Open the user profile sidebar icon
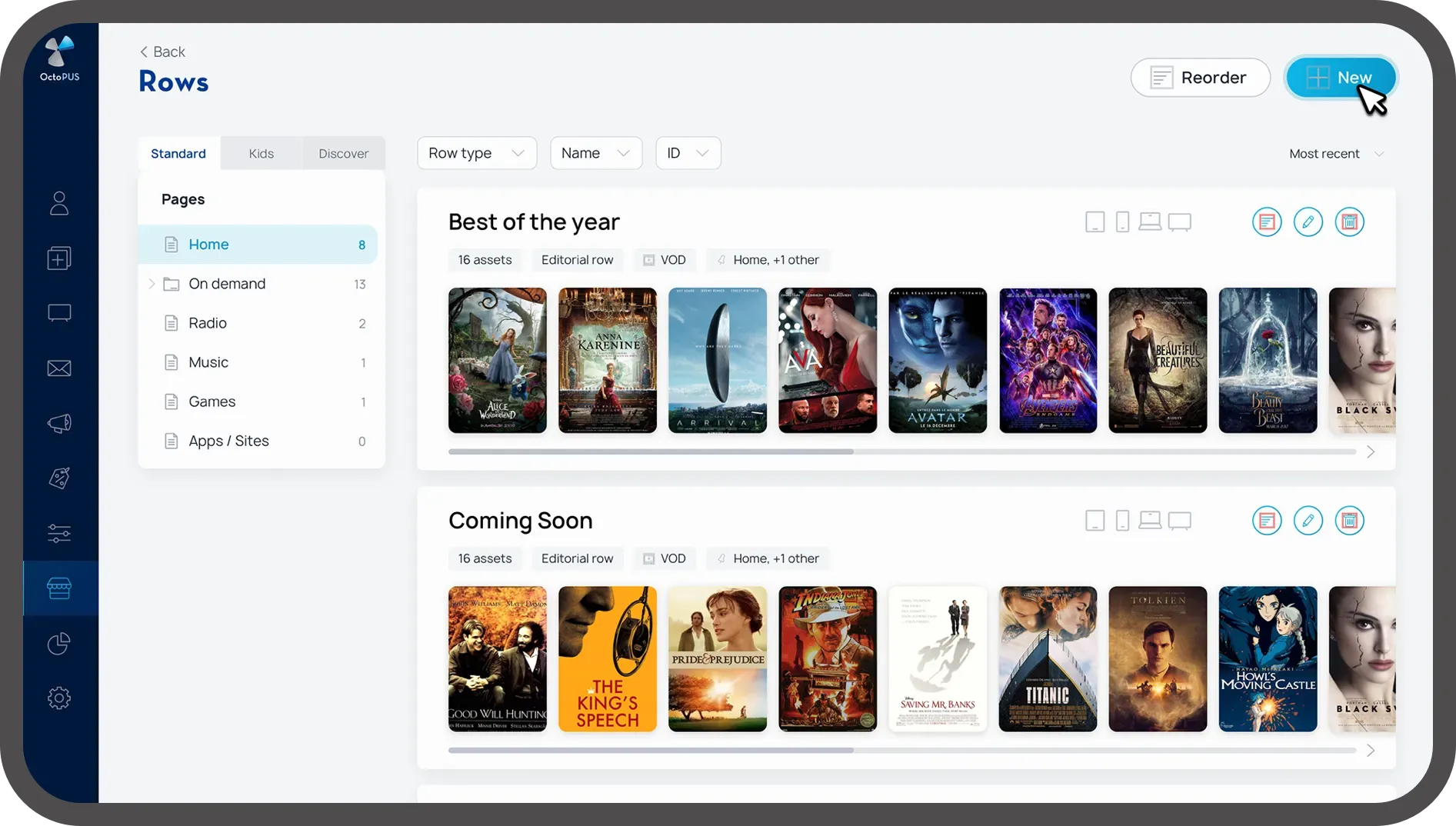Screen dimensions: 1456x826 pos(59,203)
